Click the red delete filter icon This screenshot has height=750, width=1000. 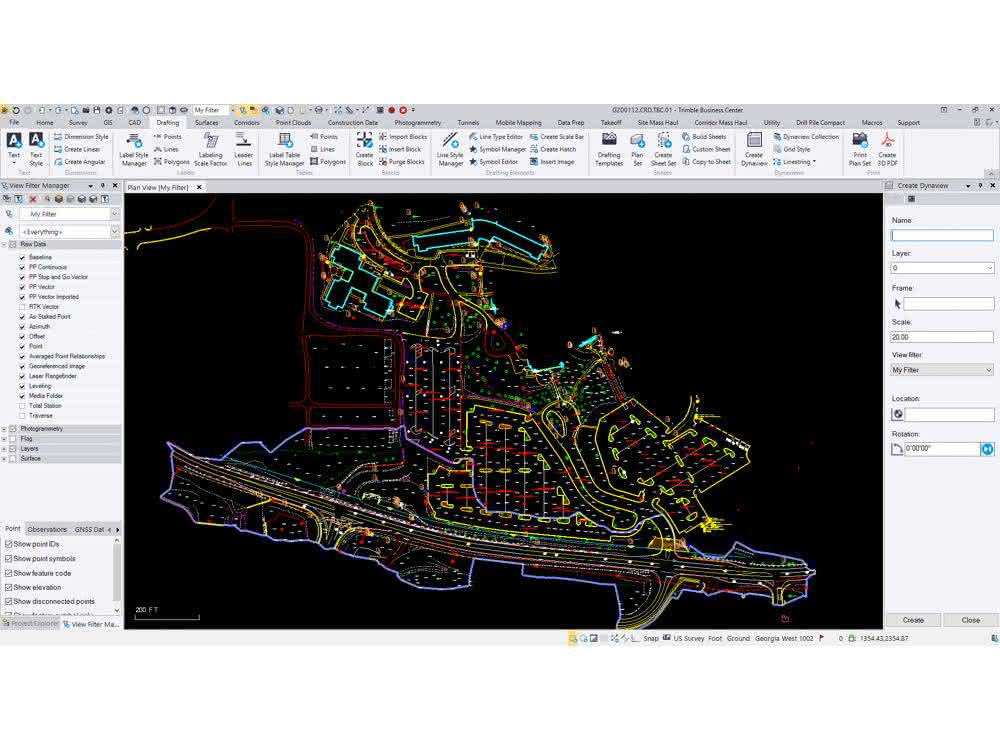coord(33,200)
